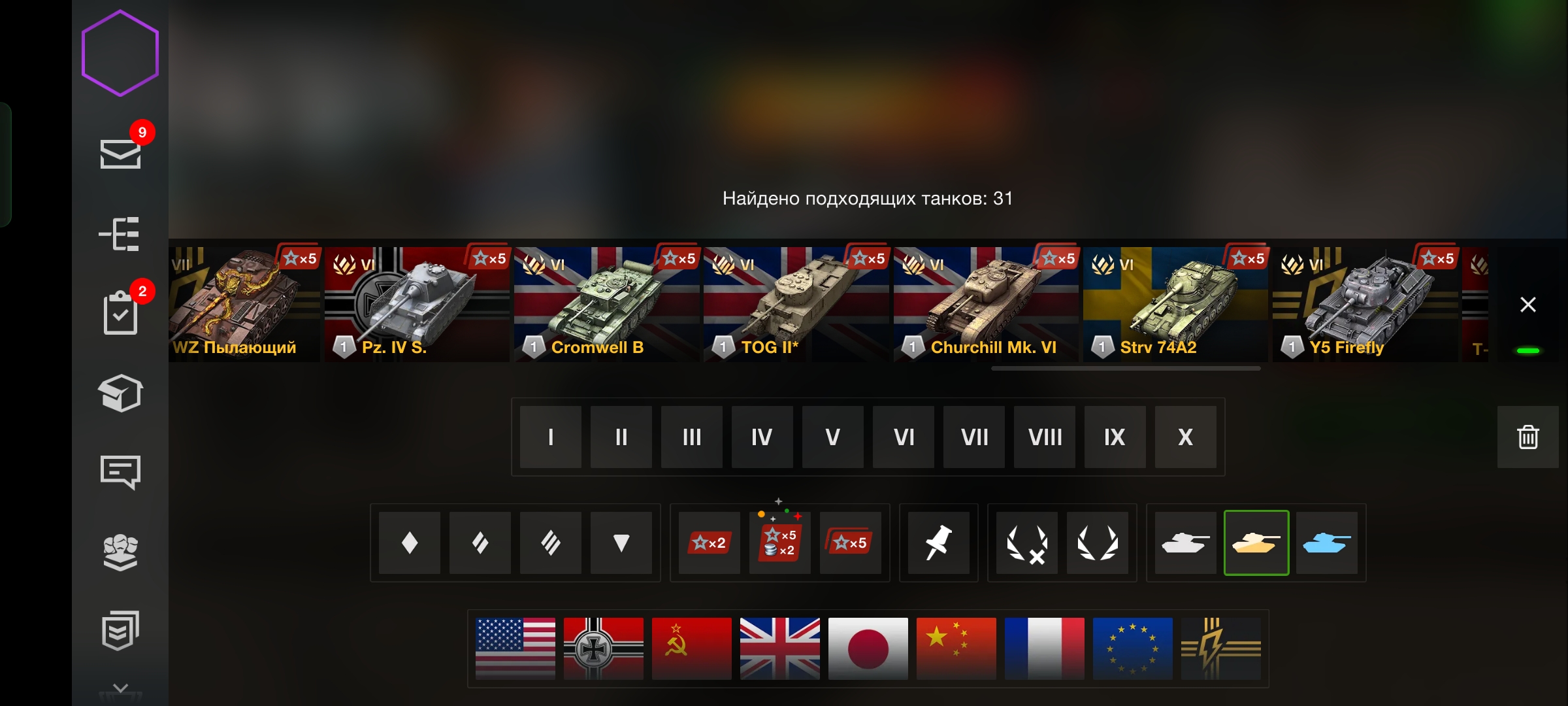Viewport: 1568px width, 706px height.
Task: Open the tech tree icon
Action: tap(120, 234)
